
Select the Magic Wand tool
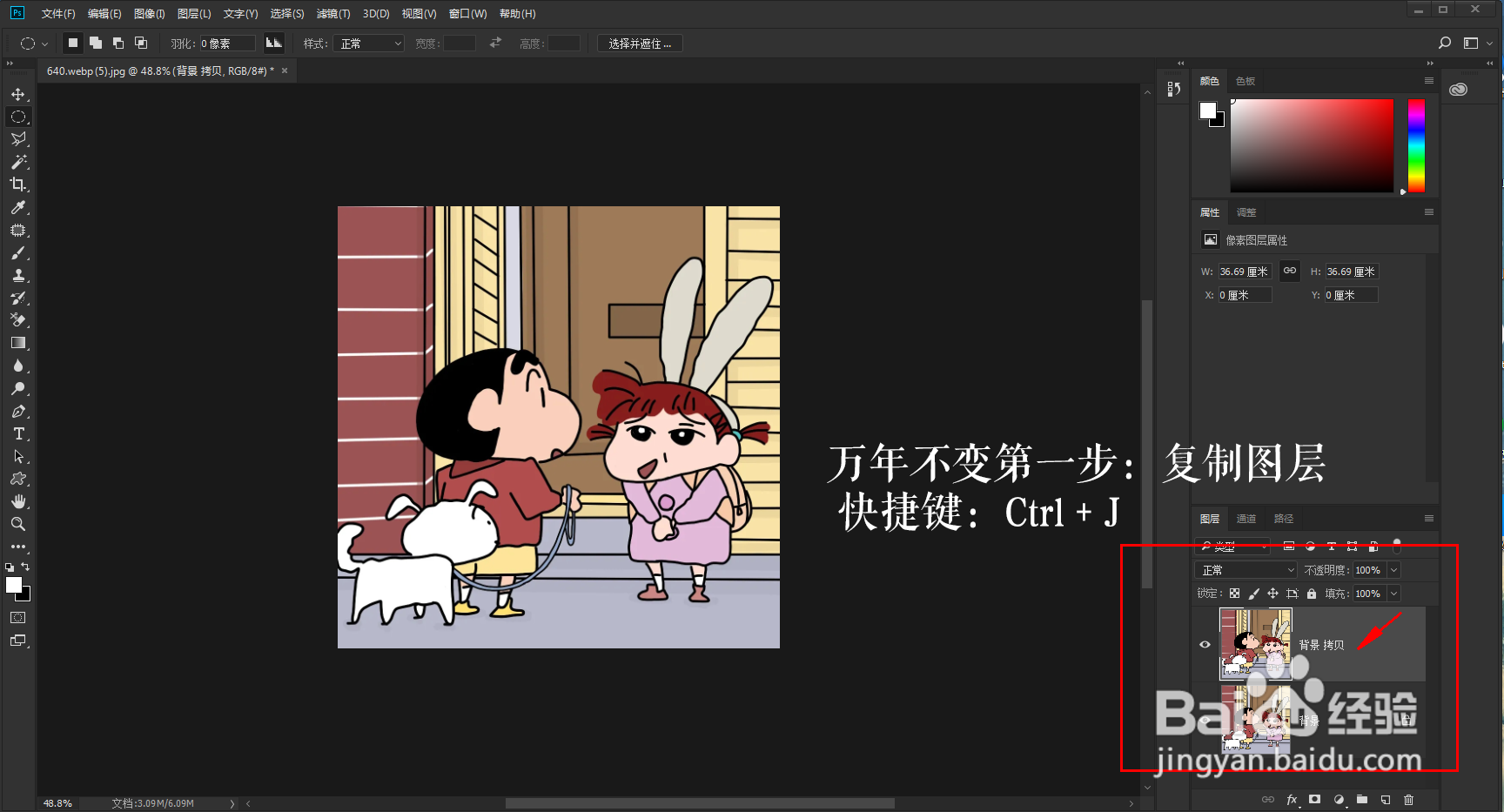[x=18, y=162]
